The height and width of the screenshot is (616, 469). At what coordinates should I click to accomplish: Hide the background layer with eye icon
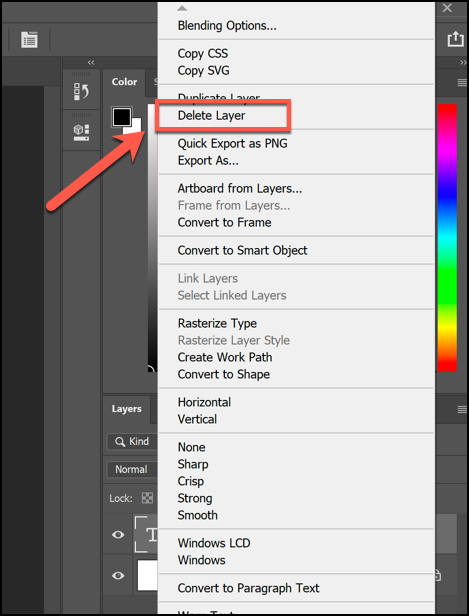tap(118, 576)
